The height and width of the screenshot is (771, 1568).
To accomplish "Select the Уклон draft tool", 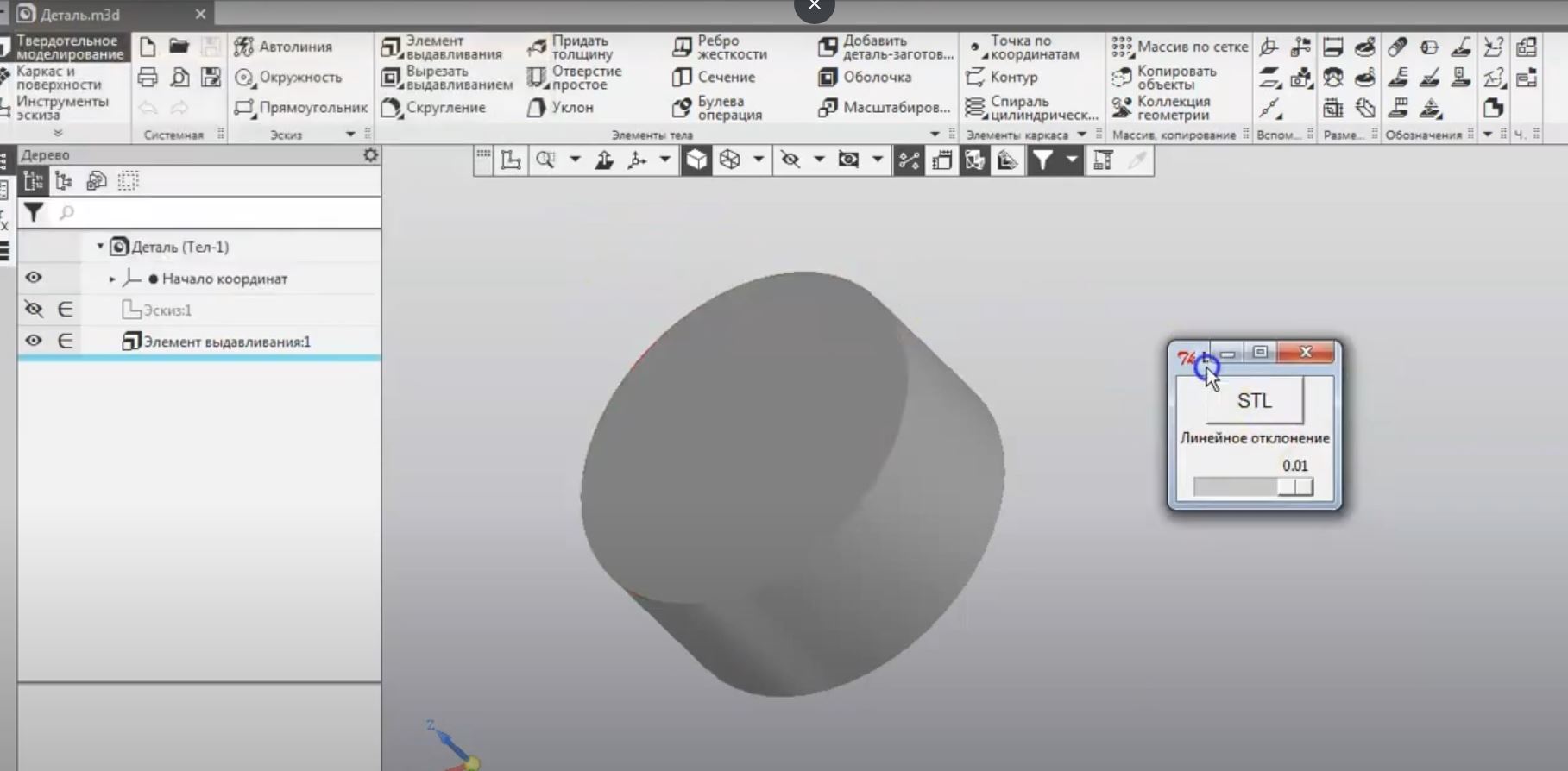I will pyautogui.click(x=560, y=108).
